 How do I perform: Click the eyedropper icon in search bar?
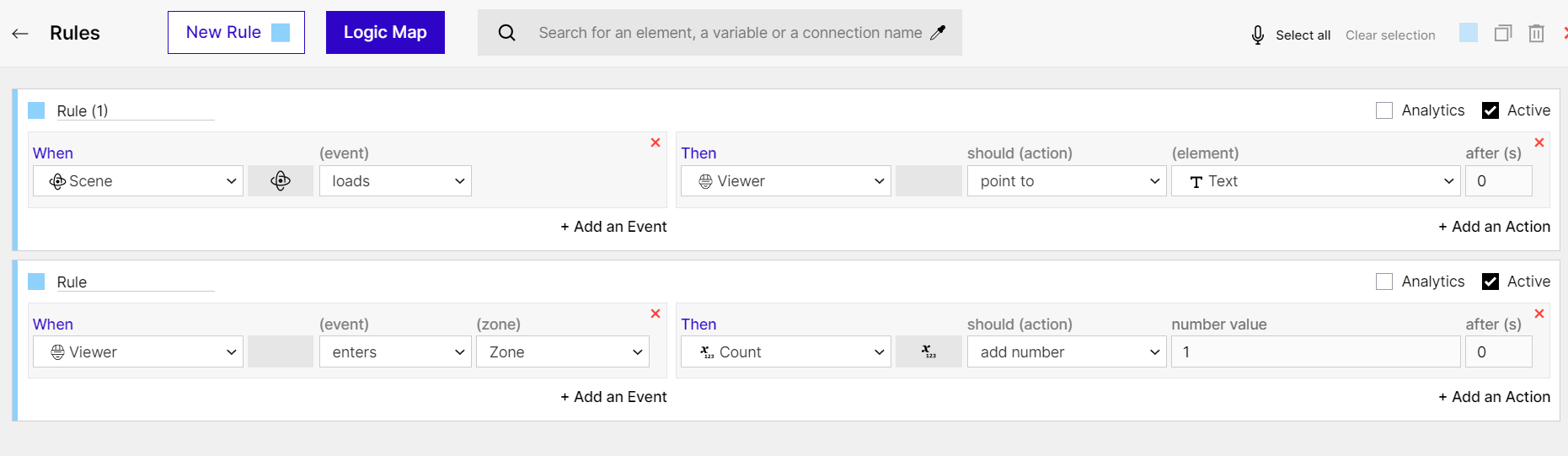click(x=938, y=33)
